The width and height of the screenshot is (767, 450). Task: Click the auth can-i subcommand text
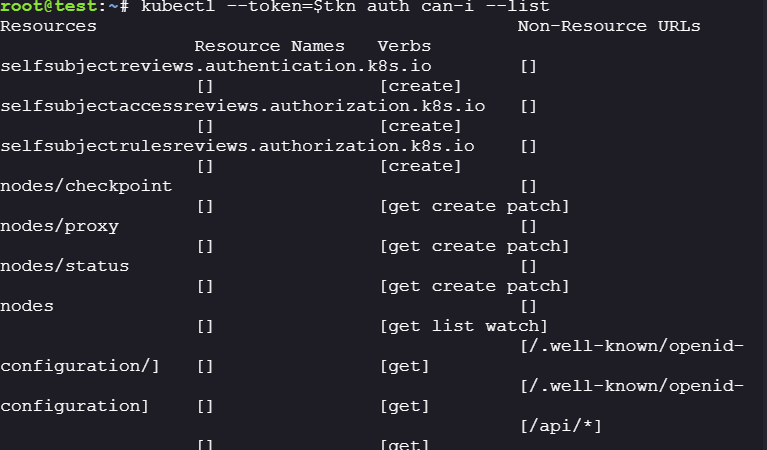pyautogui.click(x=399, y=7)
